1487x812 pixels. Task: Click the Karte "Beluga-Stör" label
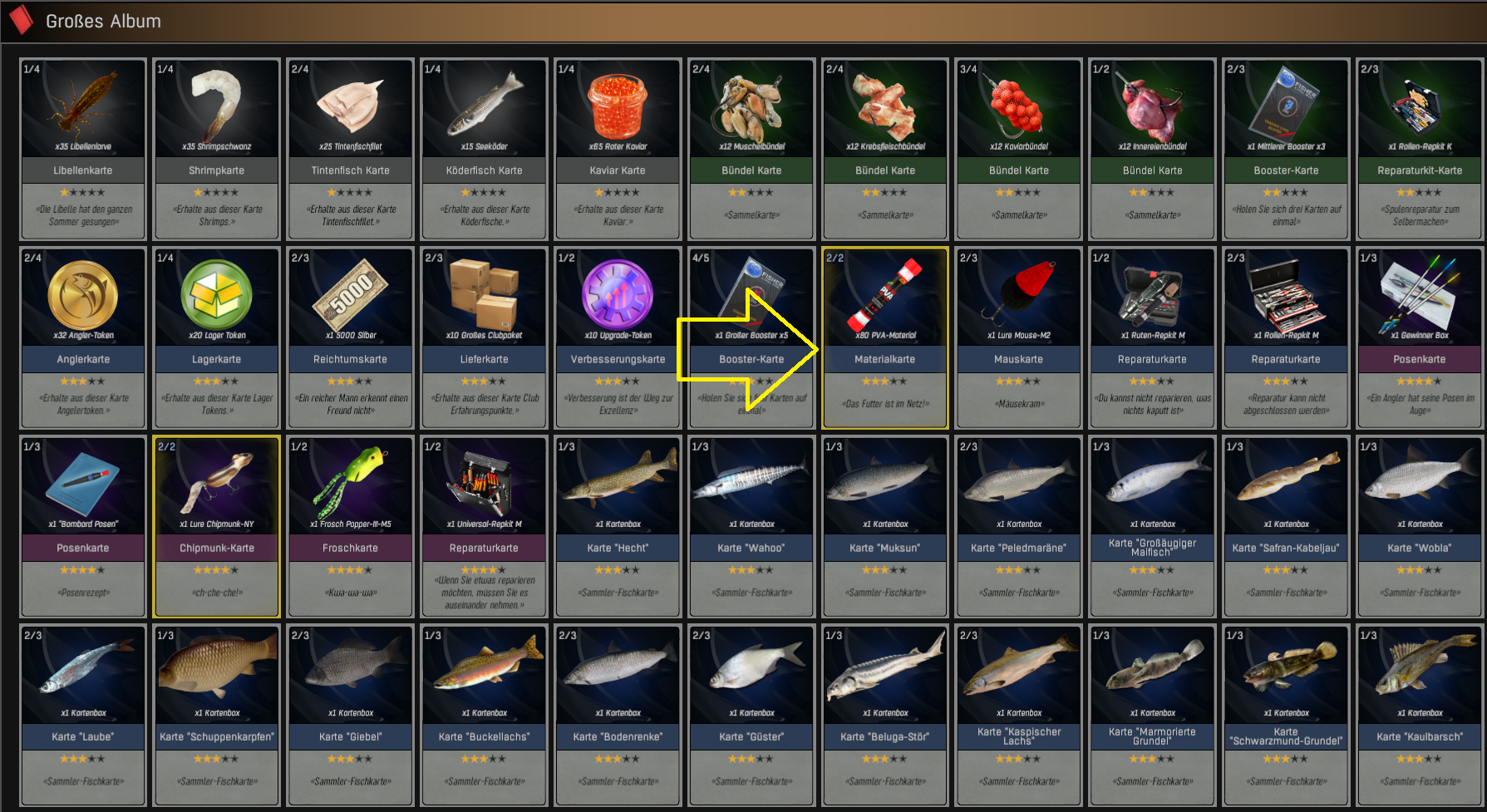[x=885, y=736]
